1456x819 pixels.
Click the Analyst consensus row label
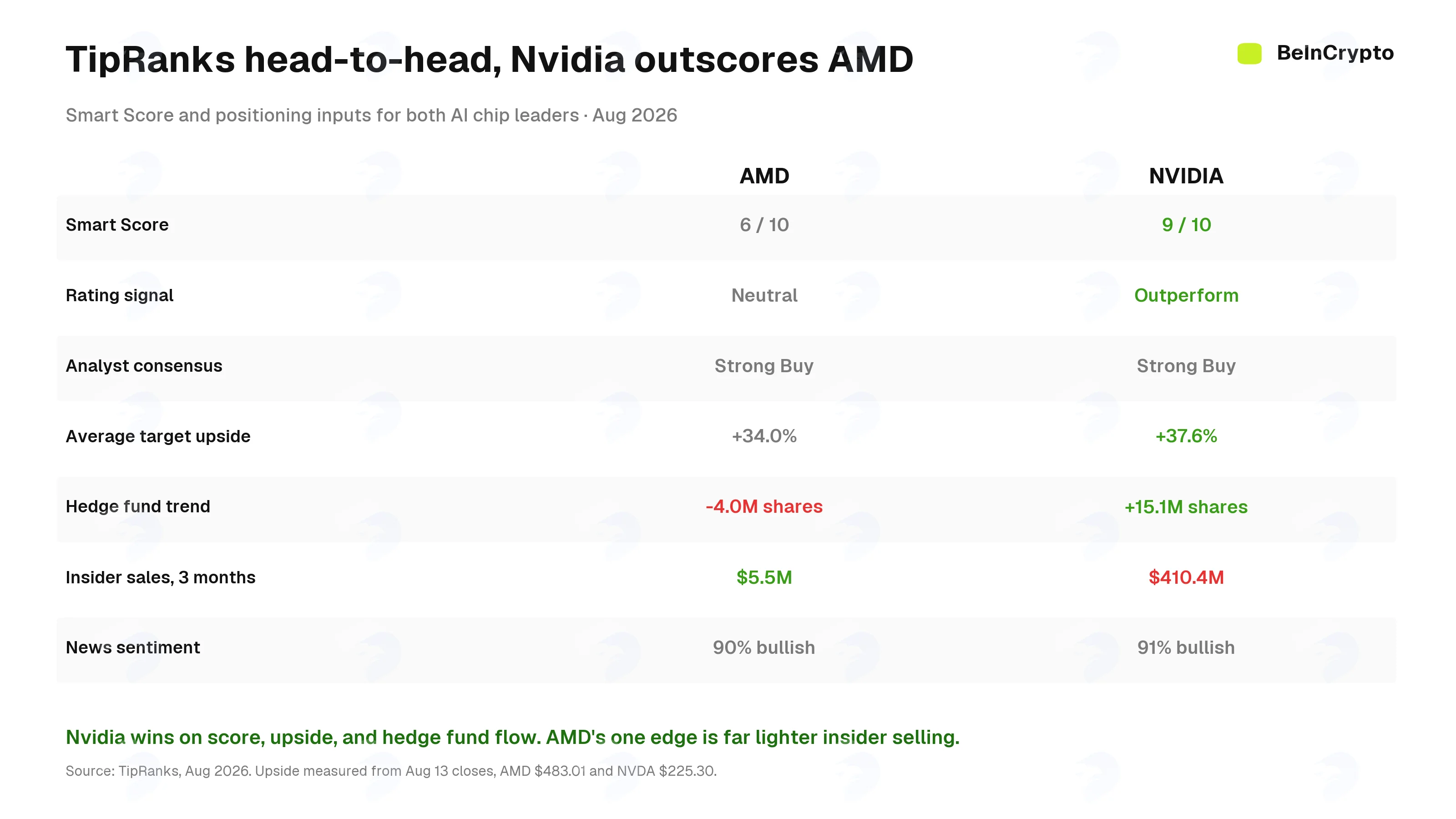(x=144, y=366)
